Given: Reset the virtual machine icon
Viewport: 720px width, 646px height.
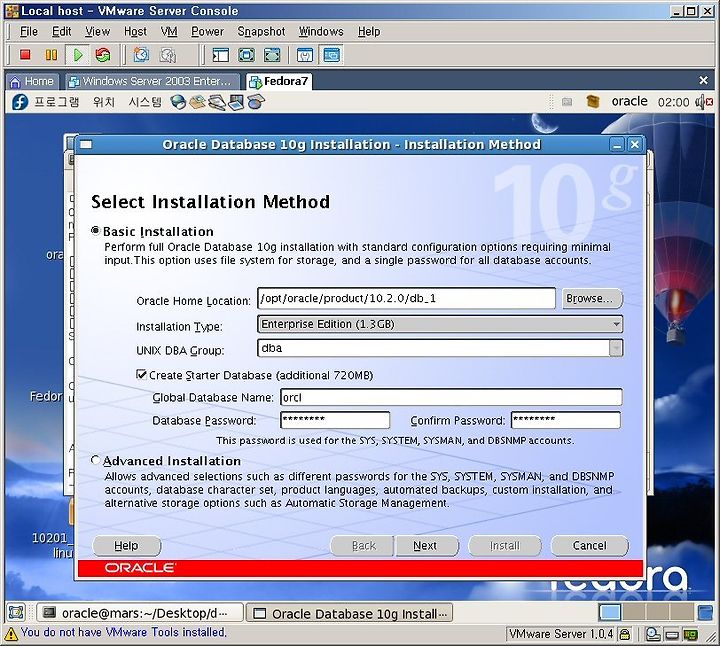Looking at the screenshot, I should click(103, 55).
